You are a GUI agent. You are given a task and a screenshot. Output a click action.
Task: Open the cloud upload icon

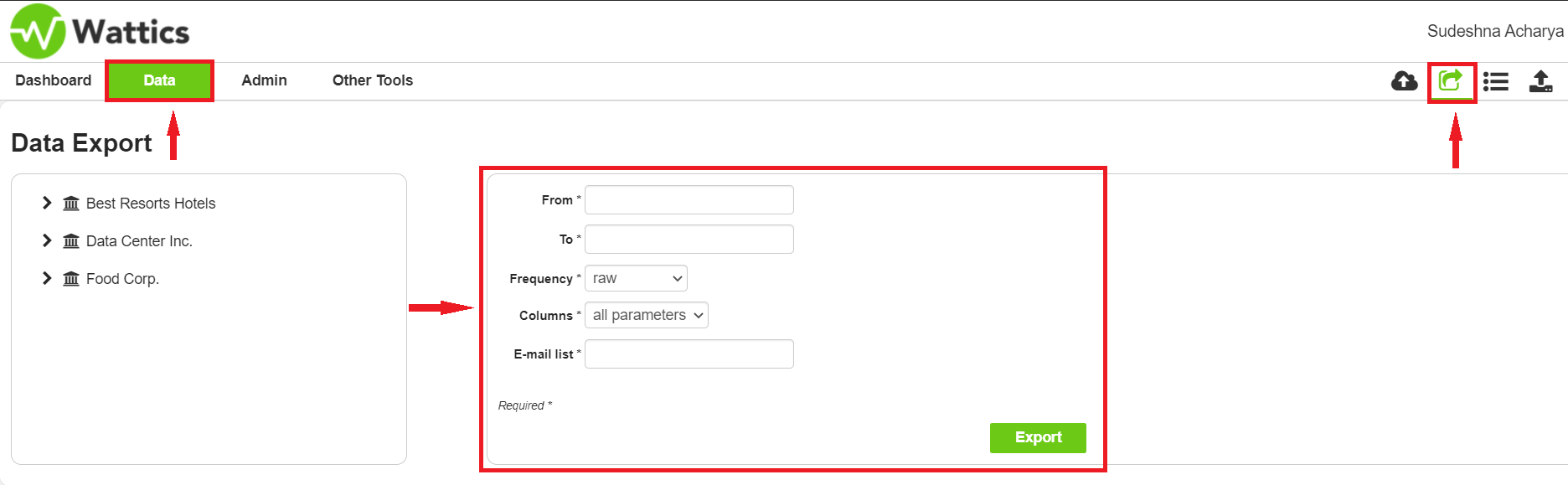click(x=1404, y=81)
